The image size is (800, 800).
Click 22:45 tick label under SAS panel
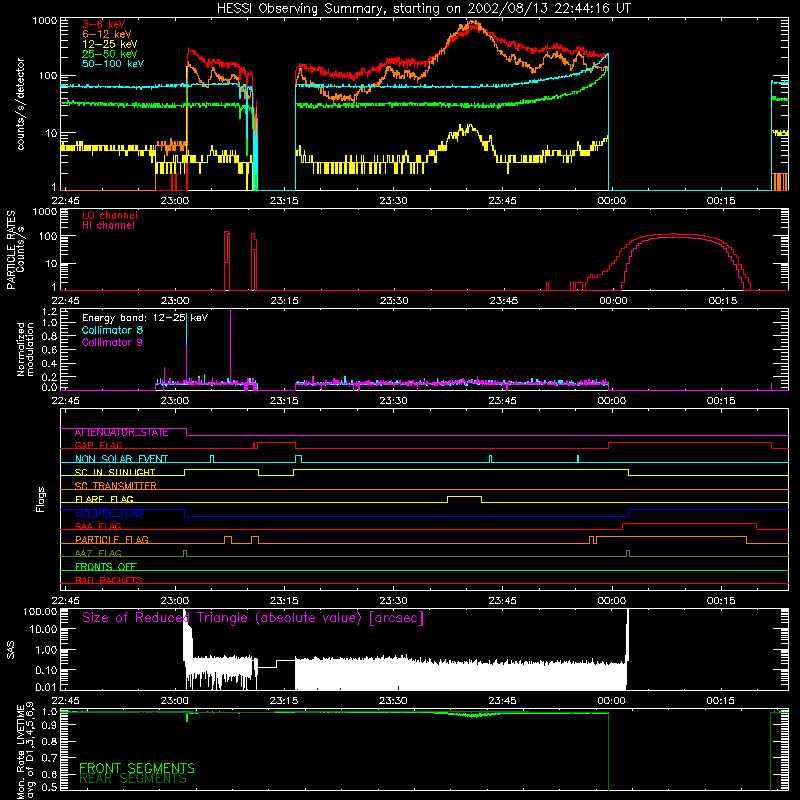(x=65, y=701)
